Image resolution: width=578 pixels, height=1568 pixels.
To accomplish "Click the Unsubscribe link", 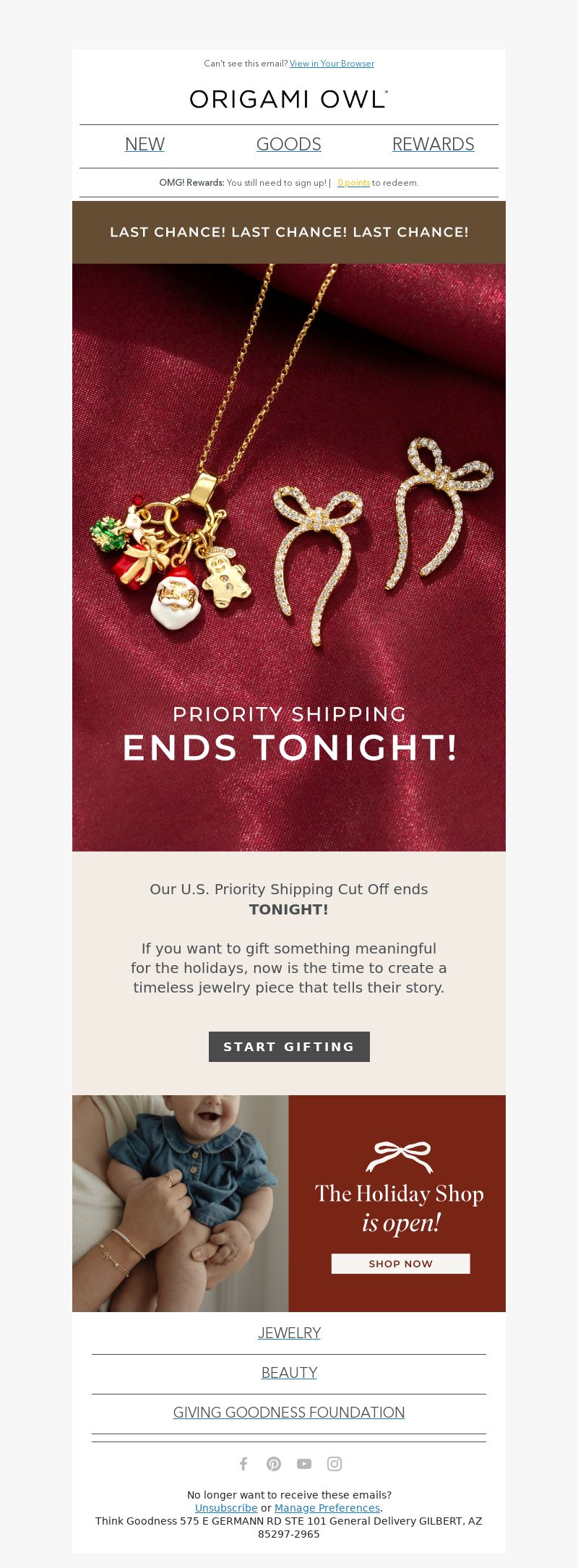I will (x=226, y=1508).
